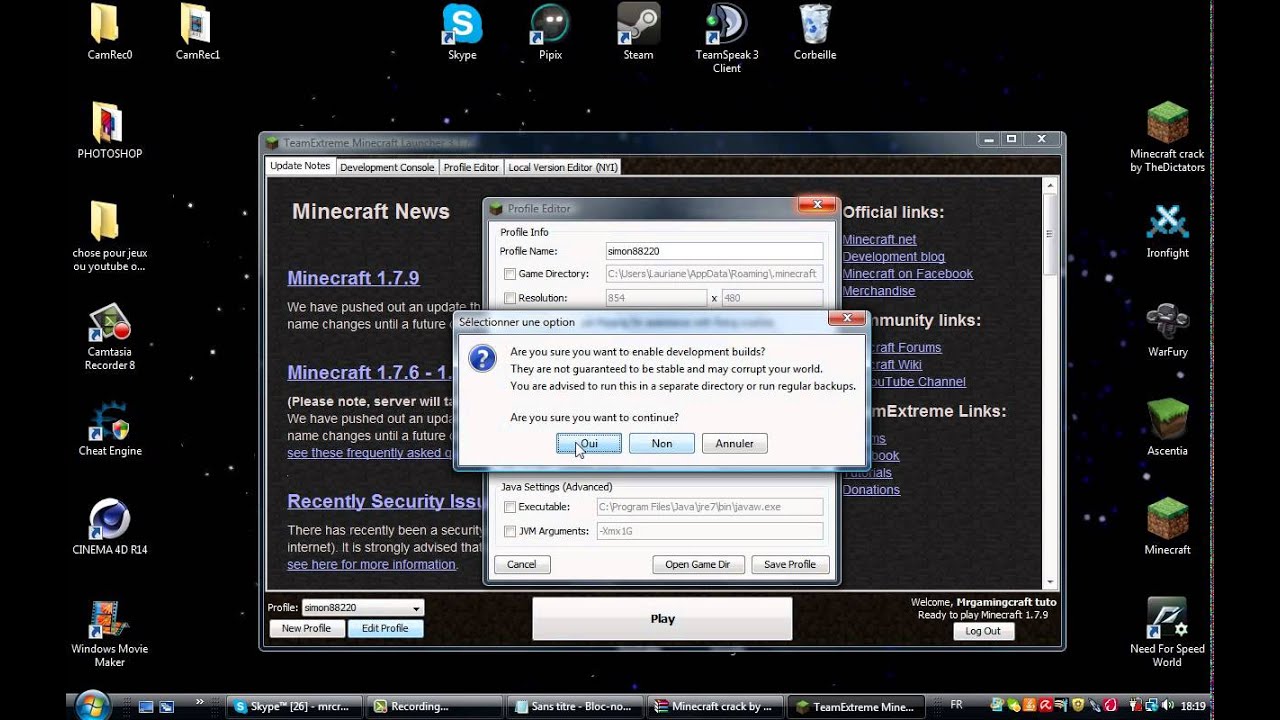Launch Need For Speed World shortcut

pyautogui.click(x=1167, y=633)
